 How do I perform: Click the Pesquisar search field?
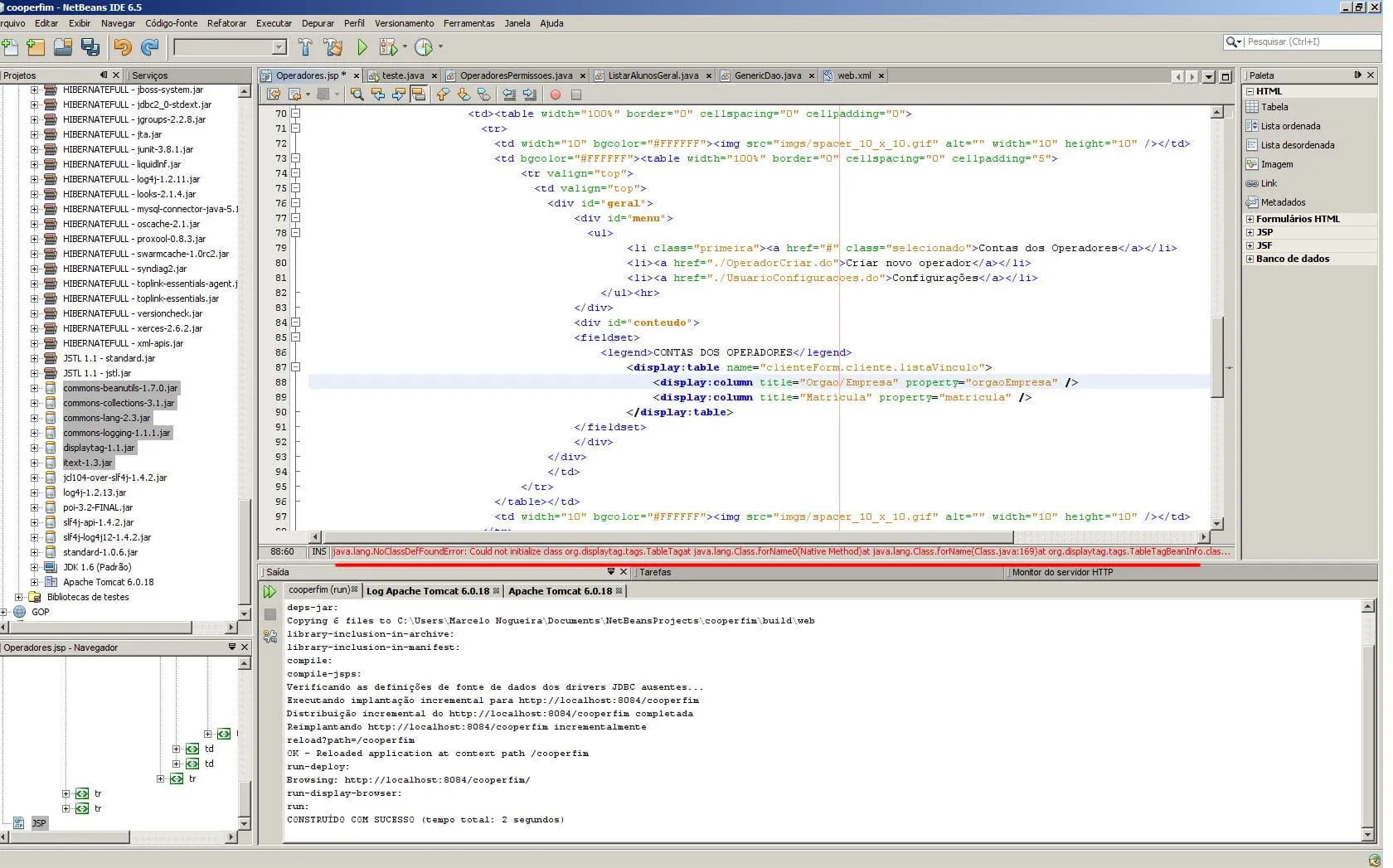pos(1310,41)
